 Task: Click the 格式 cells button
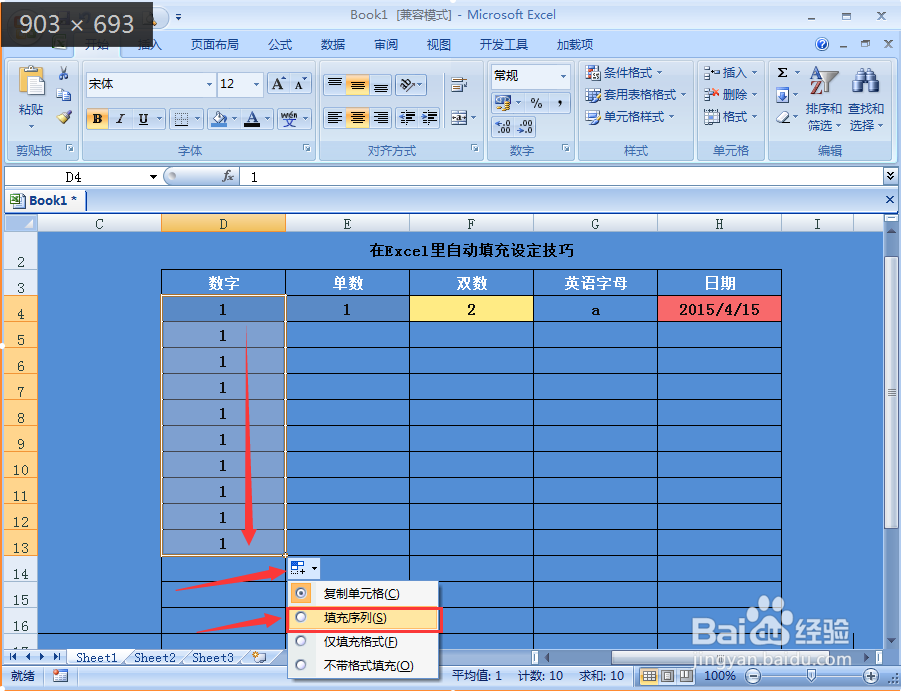[x=731, y=117]
